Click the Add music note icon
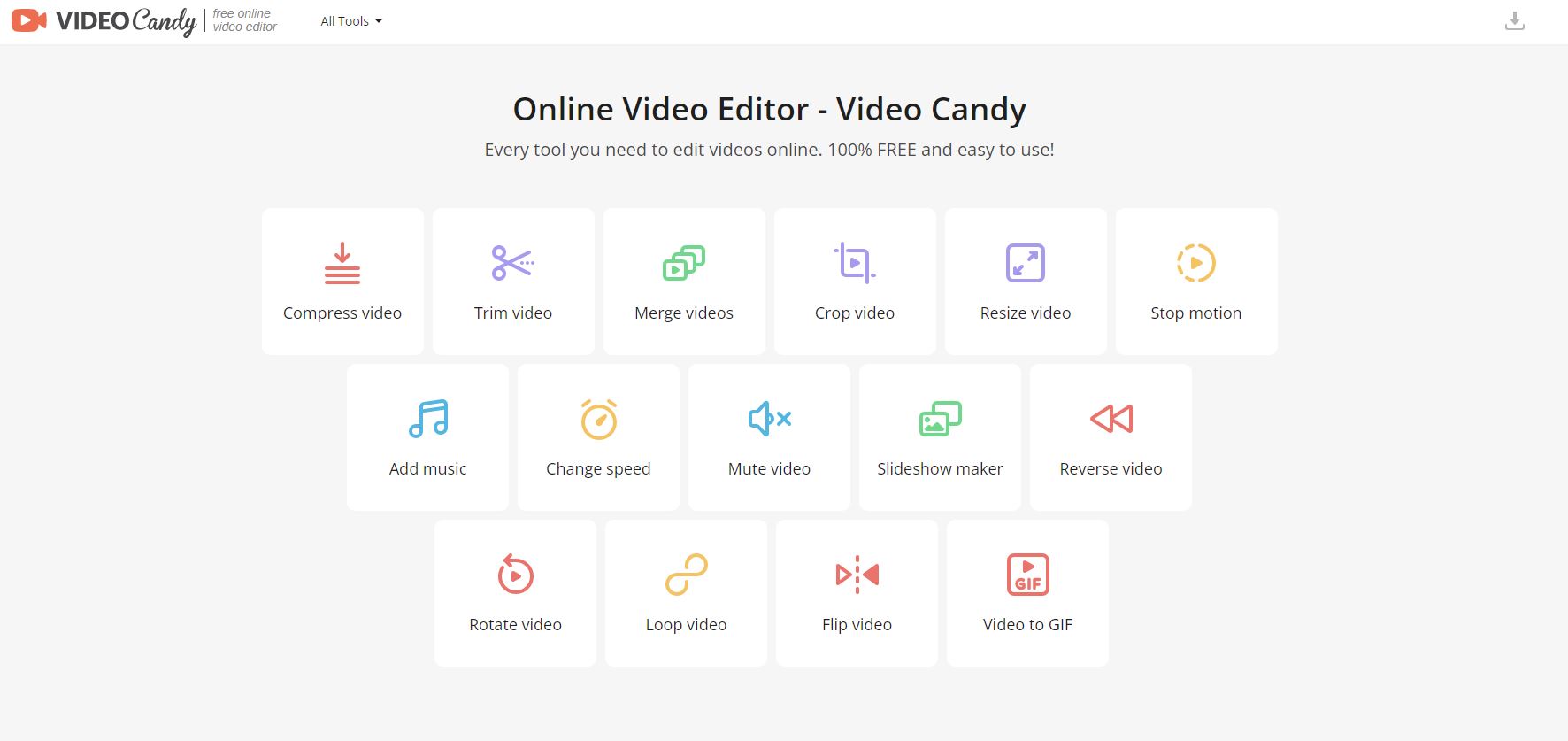This screenshot has width=1568, height=741. tap(428, 419)
